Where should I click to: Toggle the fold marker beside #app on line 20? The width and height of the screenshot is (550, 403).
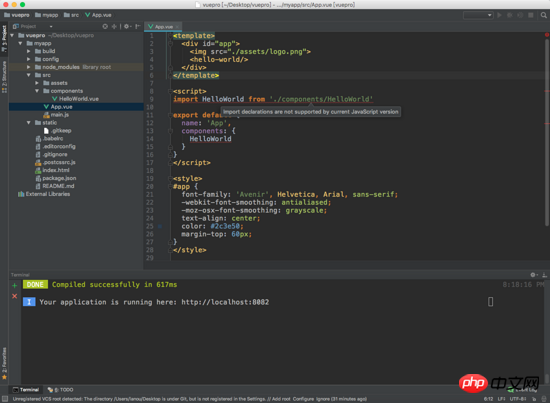pyautogui.click(x=170, y=187)
